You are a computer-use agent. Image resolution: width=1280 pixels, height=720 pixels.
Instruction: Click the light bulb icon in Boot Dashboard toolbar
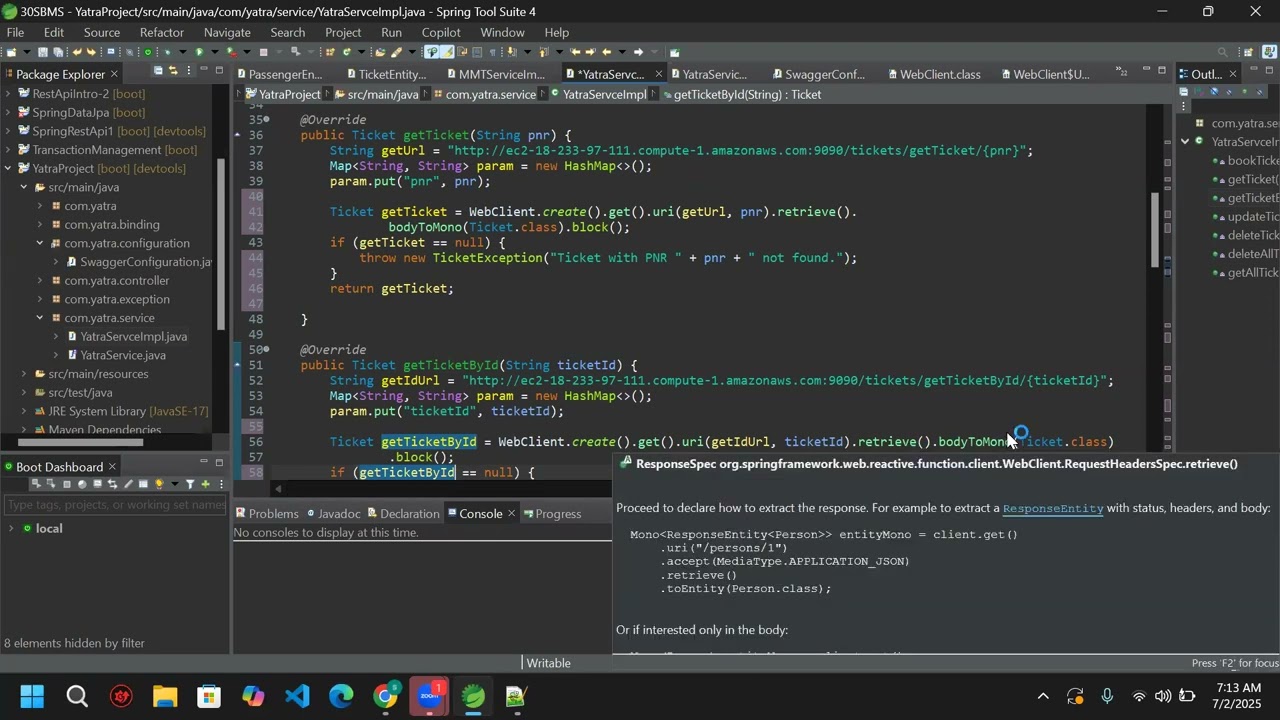coord(159,484)
